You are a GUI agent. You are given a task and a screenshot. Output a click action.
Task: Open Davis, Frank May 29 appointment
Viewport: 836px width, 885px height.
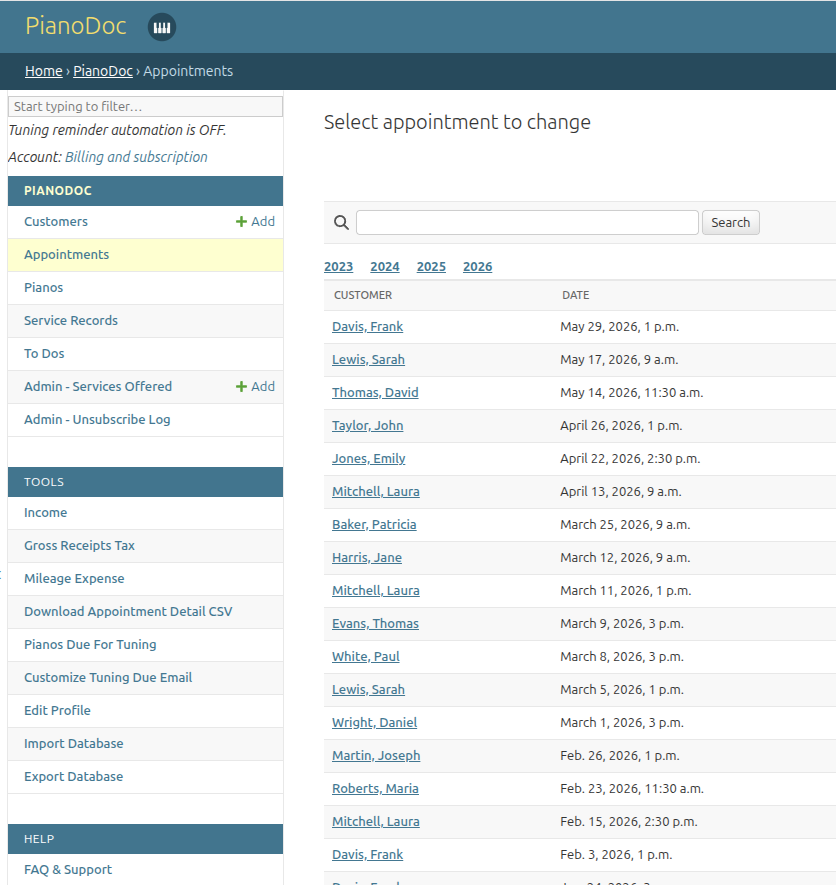tap(367, 327)
